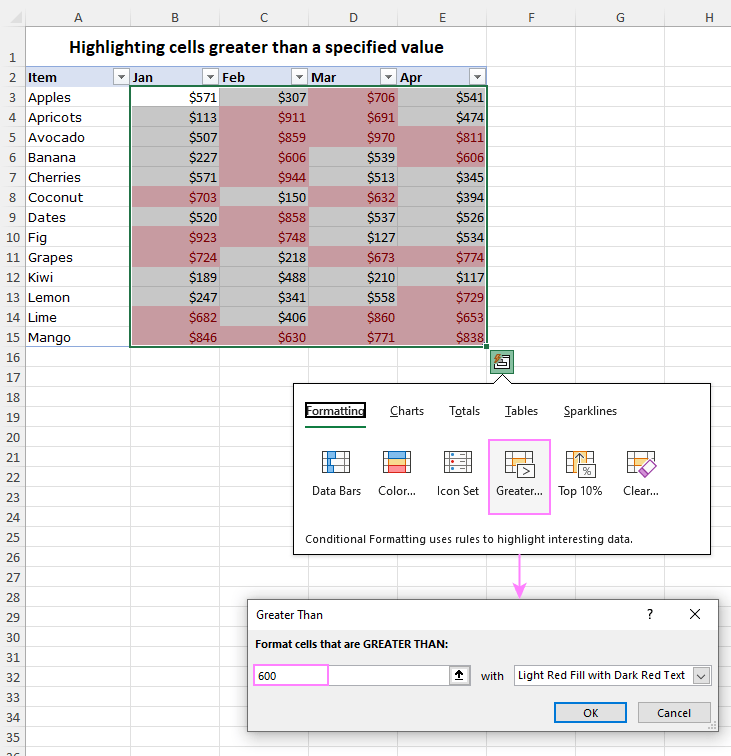Screen dimensions: 731x756
Task: Switch to the Charts tab
Action: point(407,411)
